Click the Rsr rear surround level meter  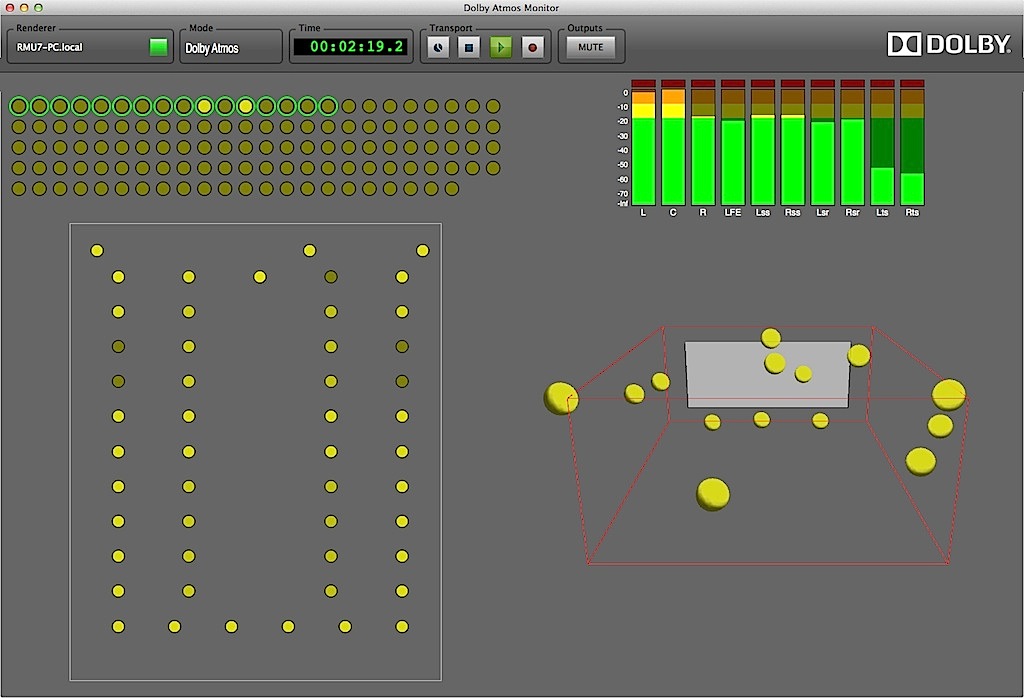pos(852,142)
